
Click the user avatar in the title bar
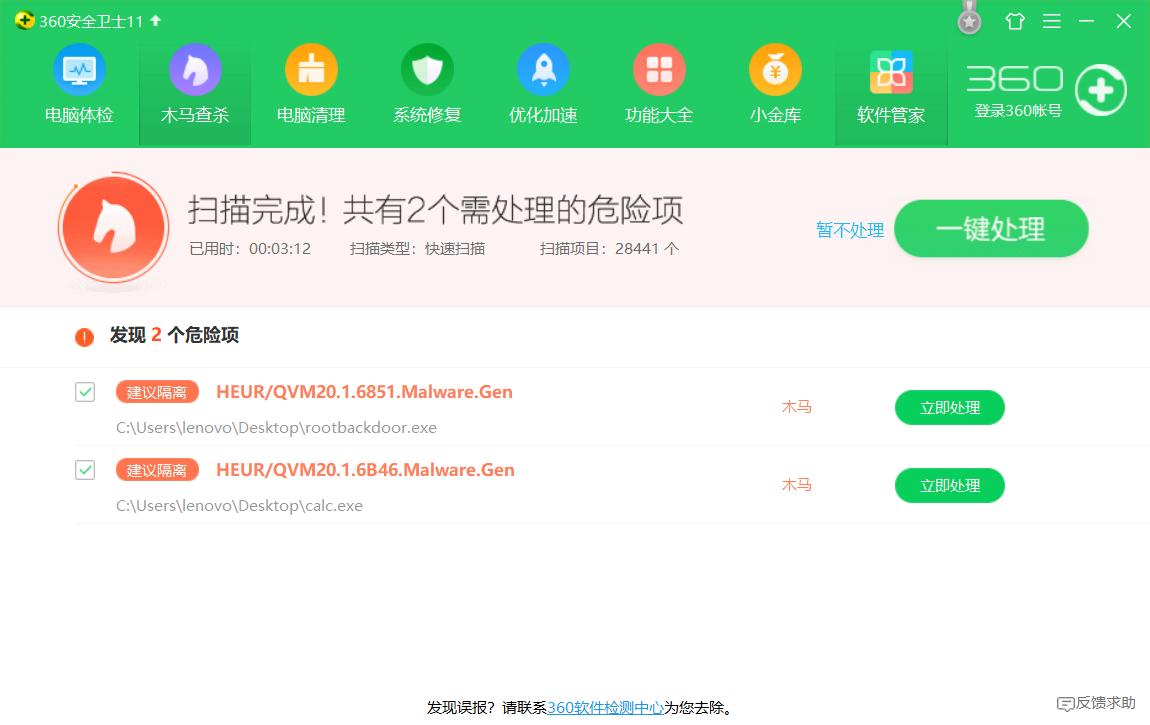click(968, 20)
